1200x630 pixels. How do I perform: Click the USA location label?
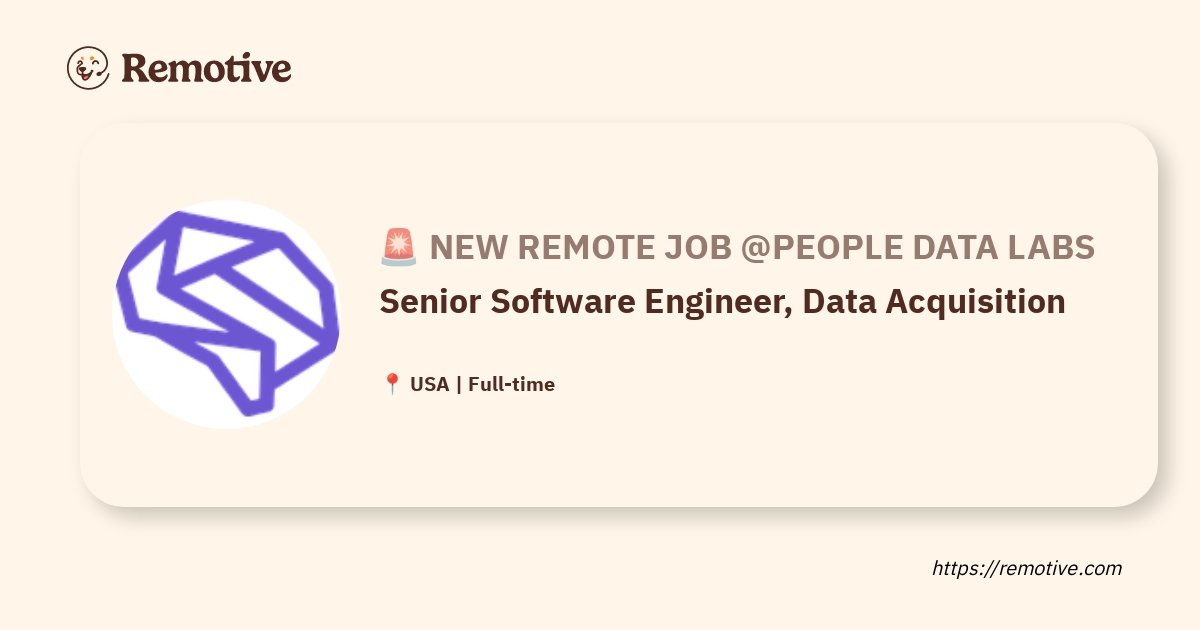tap(429, 384)
